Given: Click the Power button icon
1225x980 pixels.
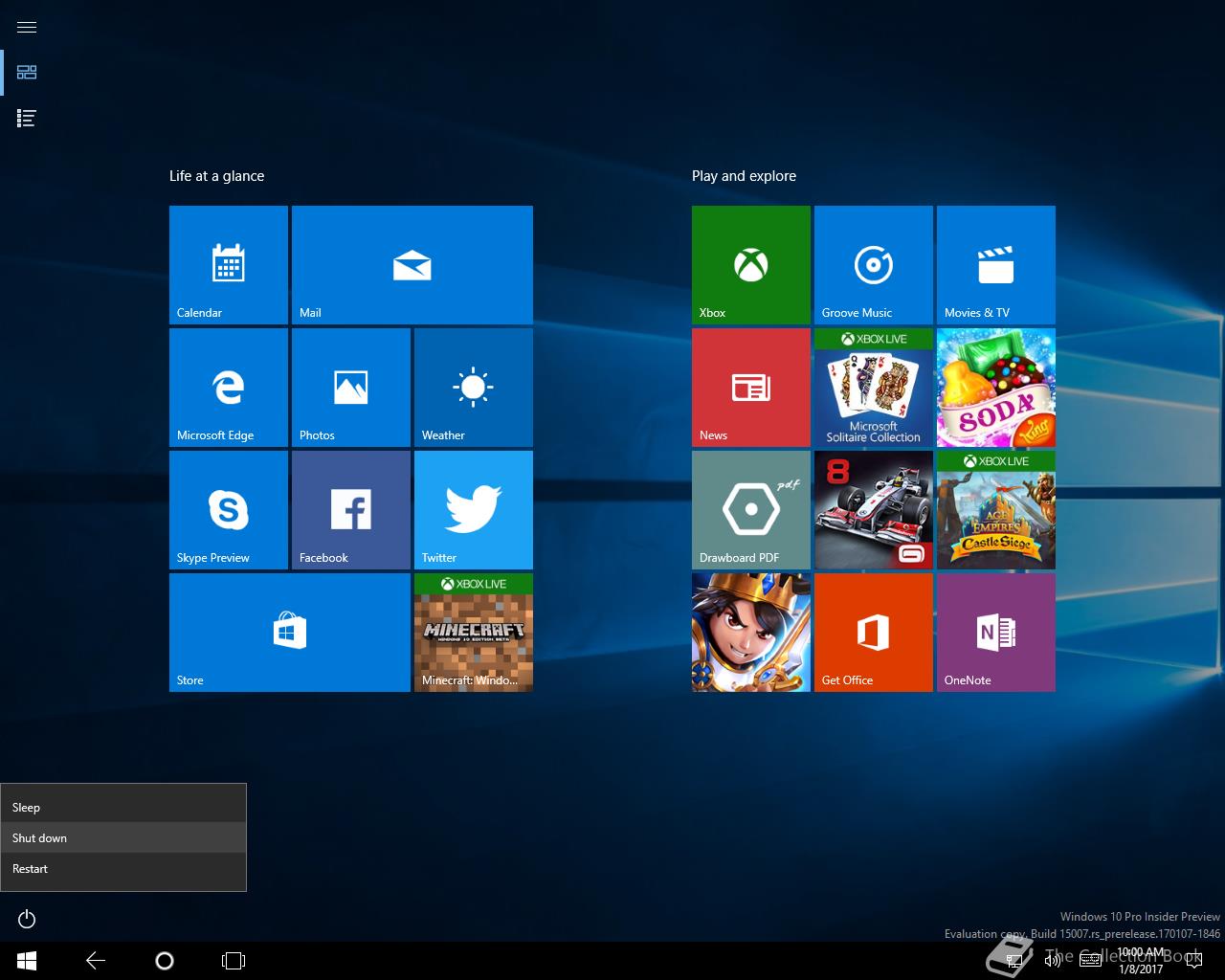Looking at the screenshot, I should tap(27, 920).
